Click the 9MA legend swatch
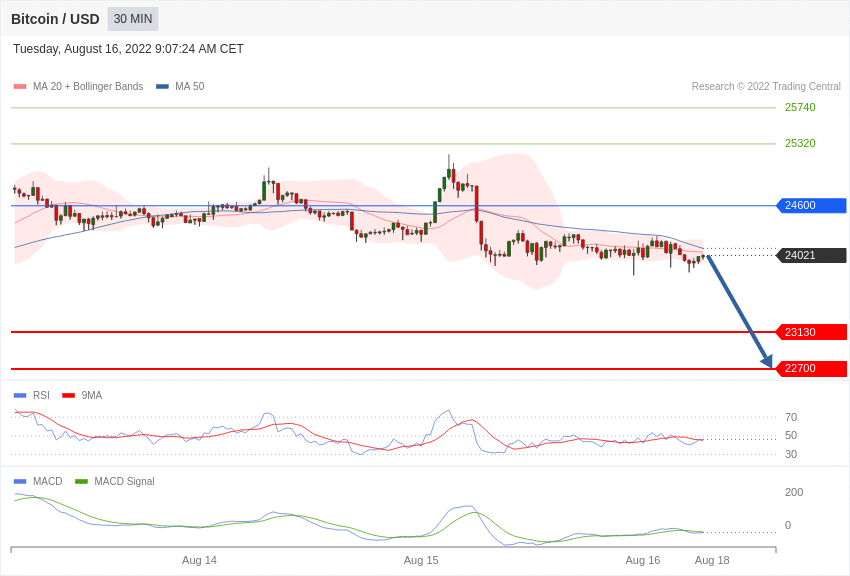850x576 pixels. point(68,396)
